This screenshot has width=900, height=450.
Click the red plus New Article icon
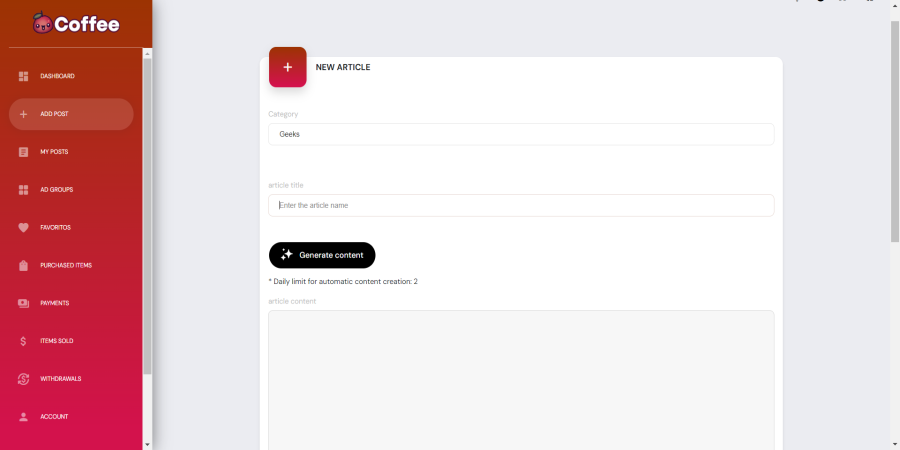288,67
